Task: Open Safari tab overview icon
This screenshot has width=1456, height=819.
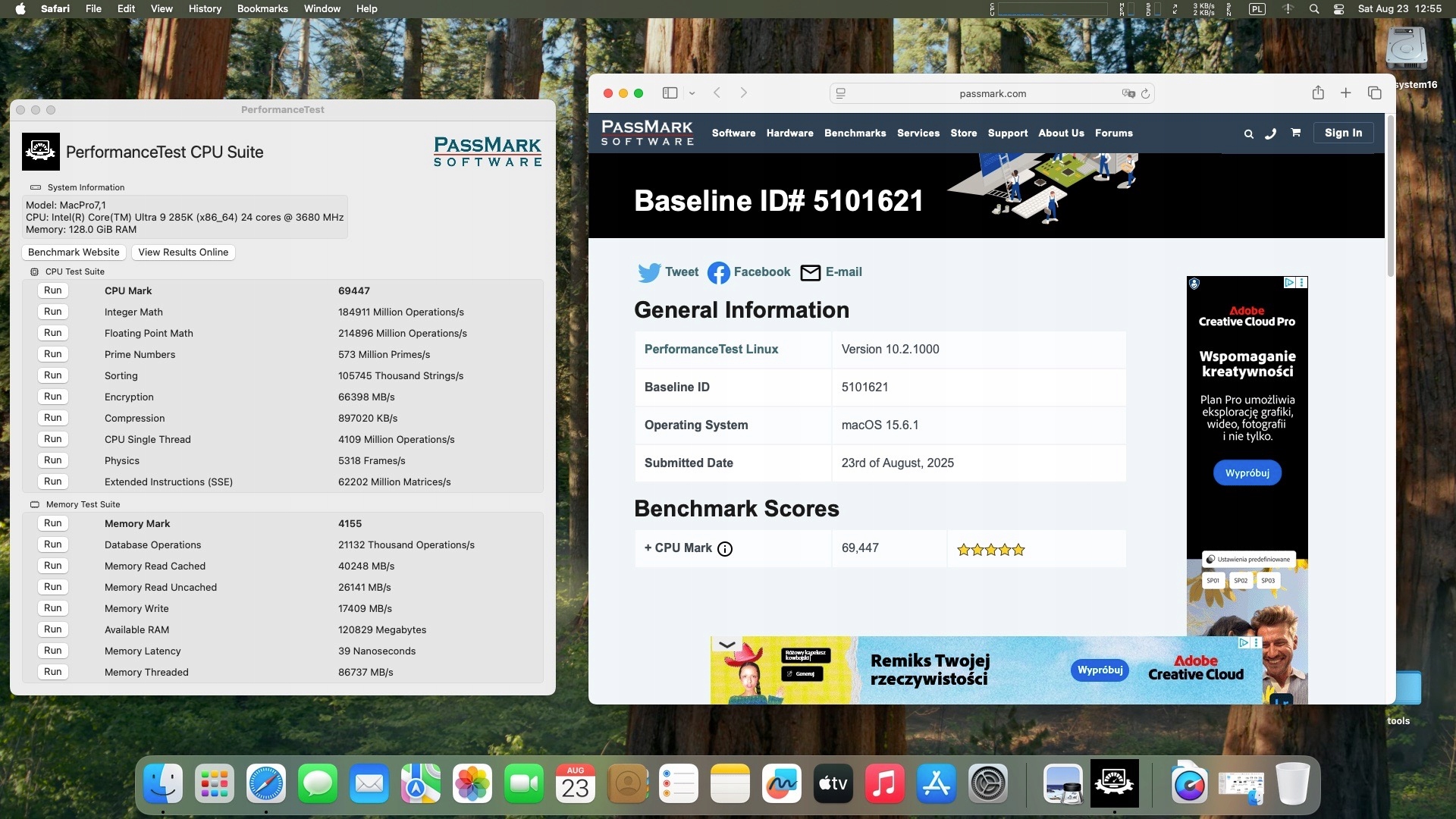Action: click(x=1374, y=93)
